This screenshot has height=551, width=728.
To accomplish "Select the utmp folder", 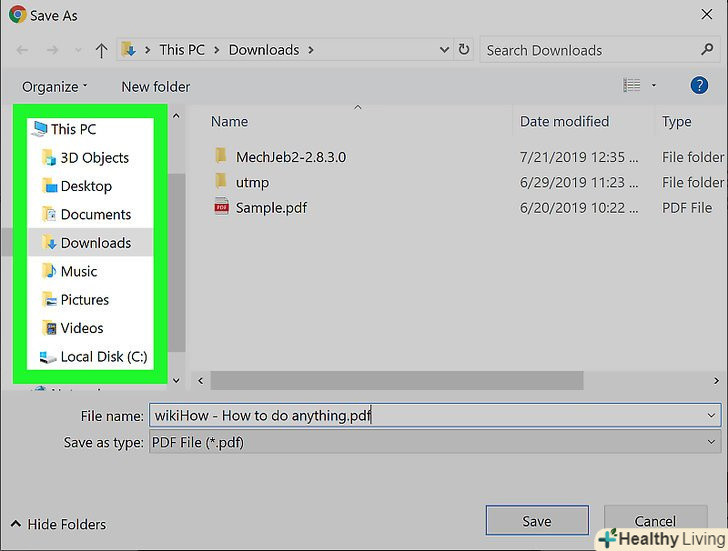I will pyautogui.click(x=252, y=182).
